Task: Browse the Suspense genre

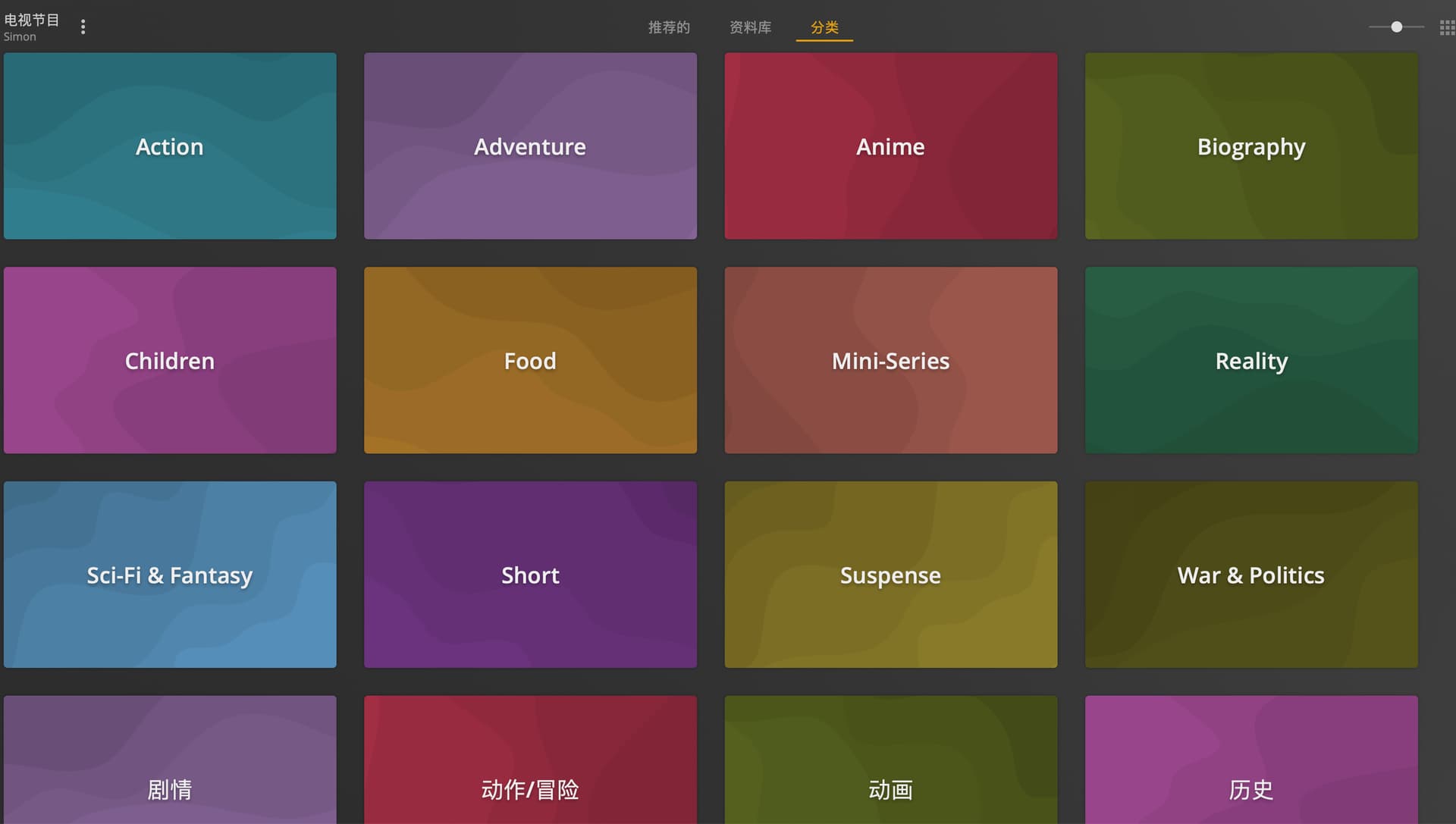Action: [x=890, y=575]
